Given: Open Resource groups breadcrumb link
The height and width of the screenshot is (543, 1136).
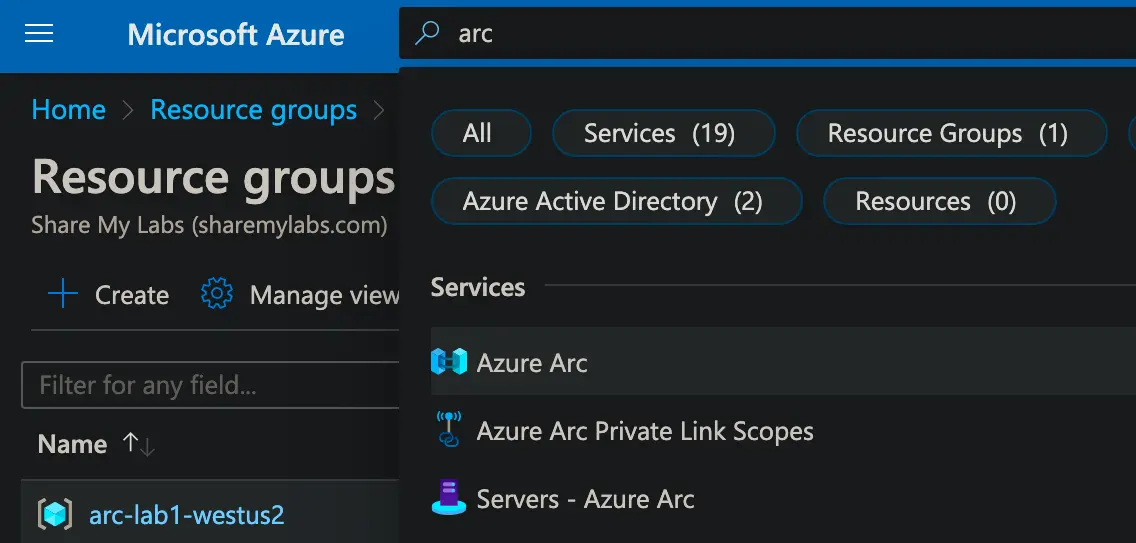Looking at the screenshot, I should coord(253,110).
